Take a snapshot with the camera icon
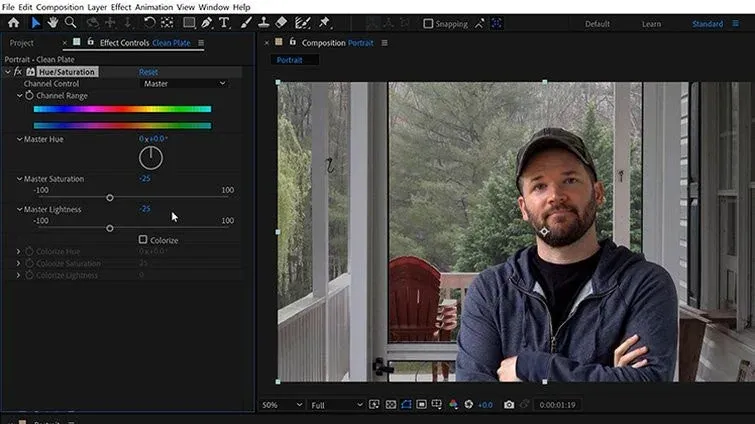Viewport: 755px width, 424px height. point(509,405)
